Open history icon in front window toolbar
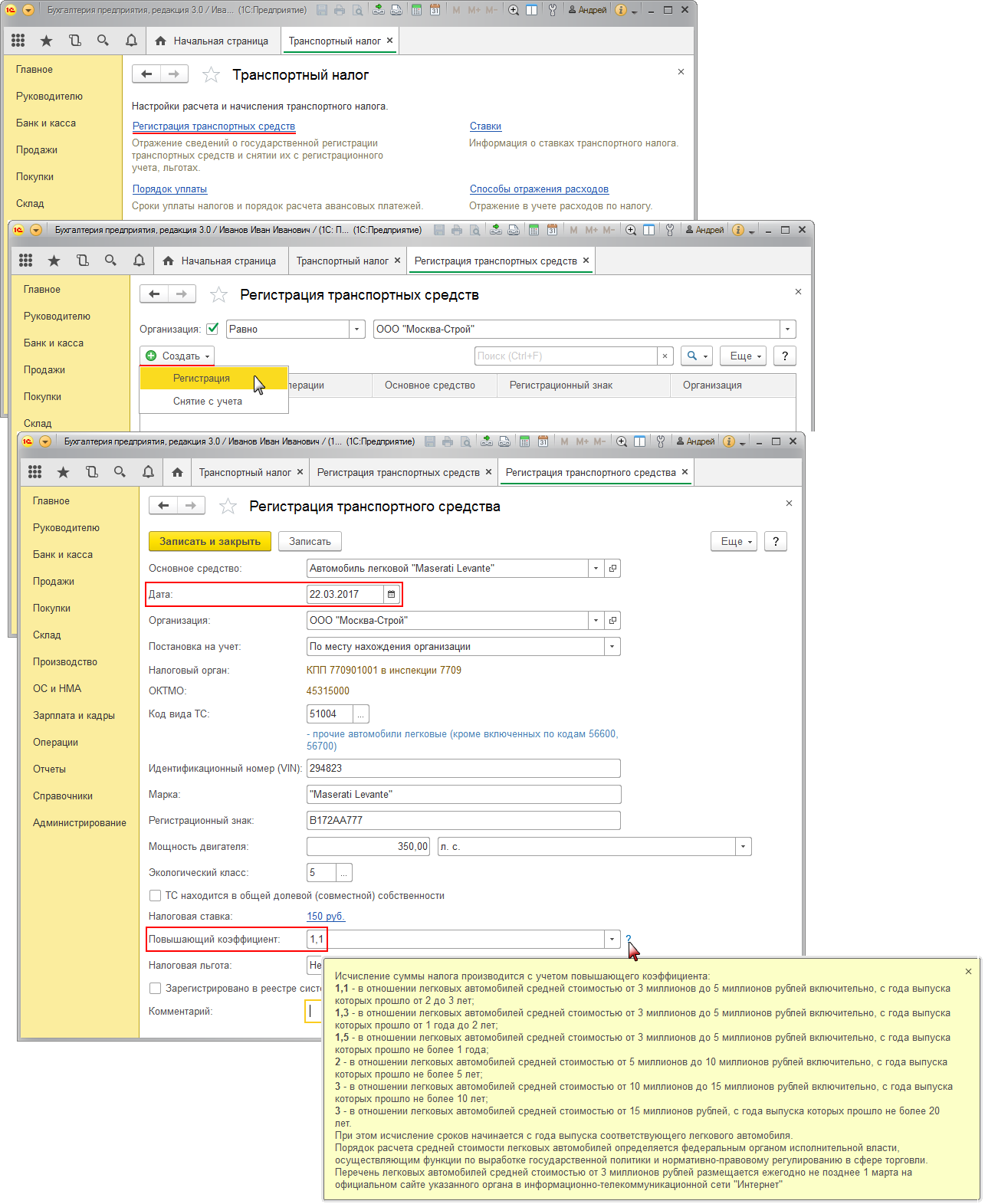This screenshot has height=1204, width=985. [x=92, y=472]
